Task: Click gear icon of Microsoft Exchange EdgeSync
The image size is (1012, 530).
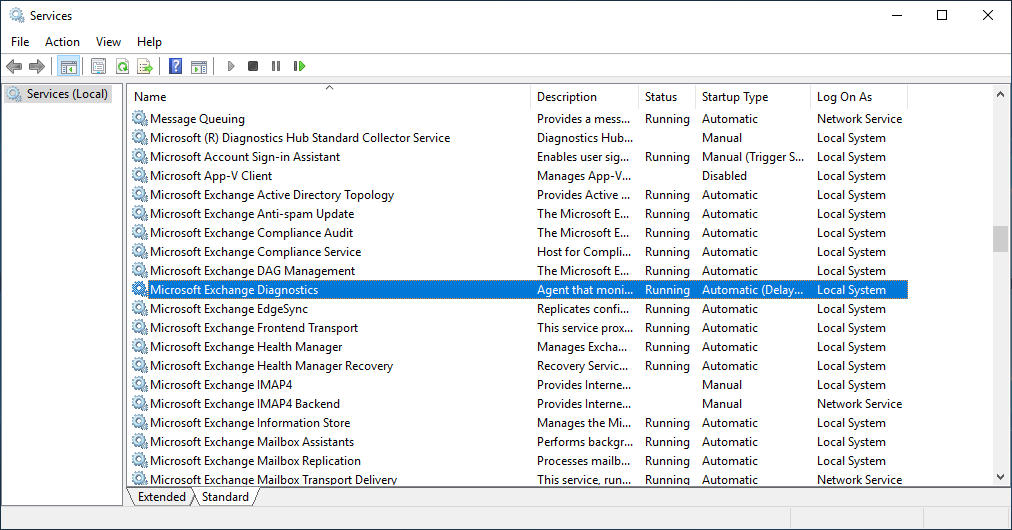Action: [x=139, y=308]
